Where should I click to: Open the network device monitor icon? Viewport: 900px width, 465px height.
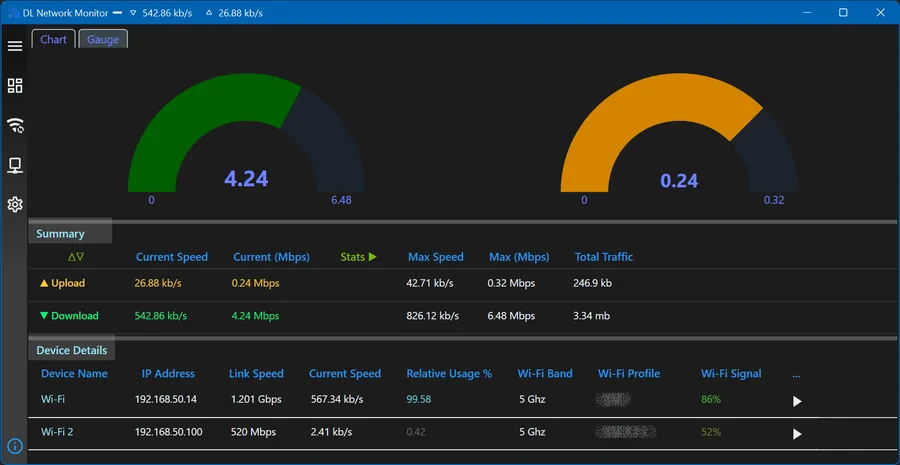pyautogui.click(x=15, y=165)
